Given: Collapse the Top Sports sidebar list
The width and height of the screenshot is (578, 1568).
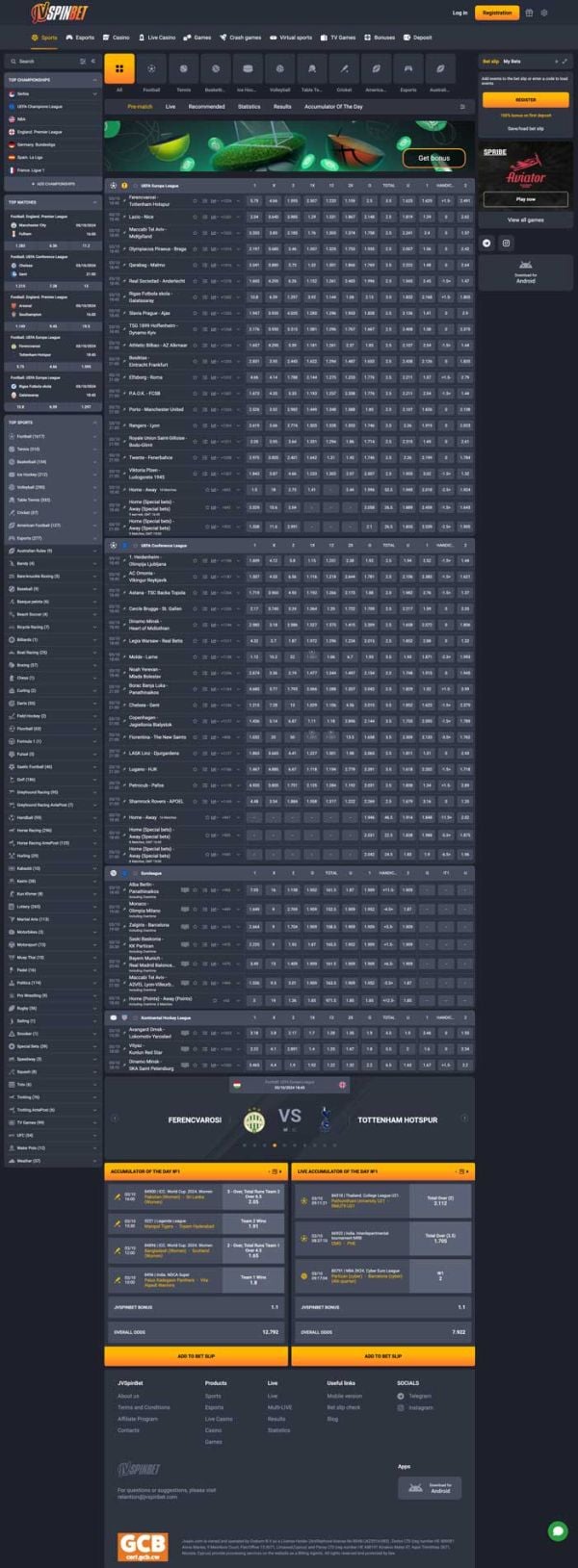Looking at the screenshot, I should [94, 422].
